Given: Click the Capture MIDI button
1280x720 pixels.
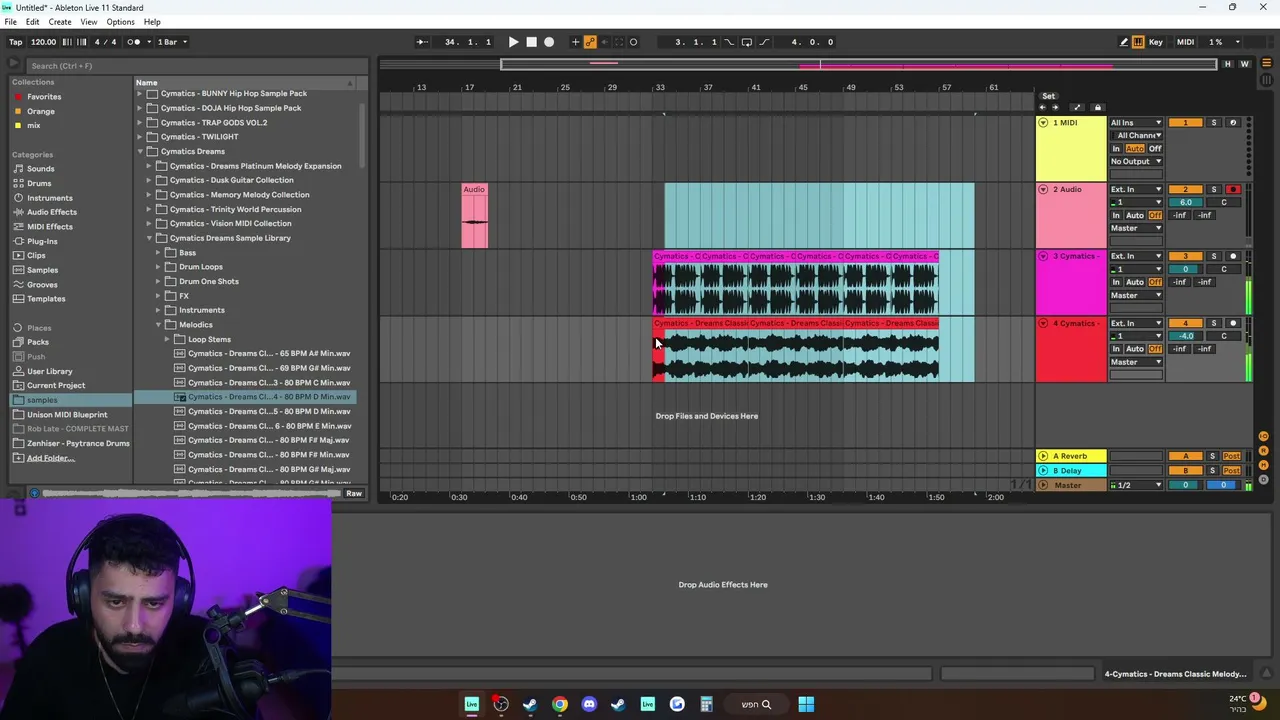Looking at the screenshot, I should [x=619, y=42].
